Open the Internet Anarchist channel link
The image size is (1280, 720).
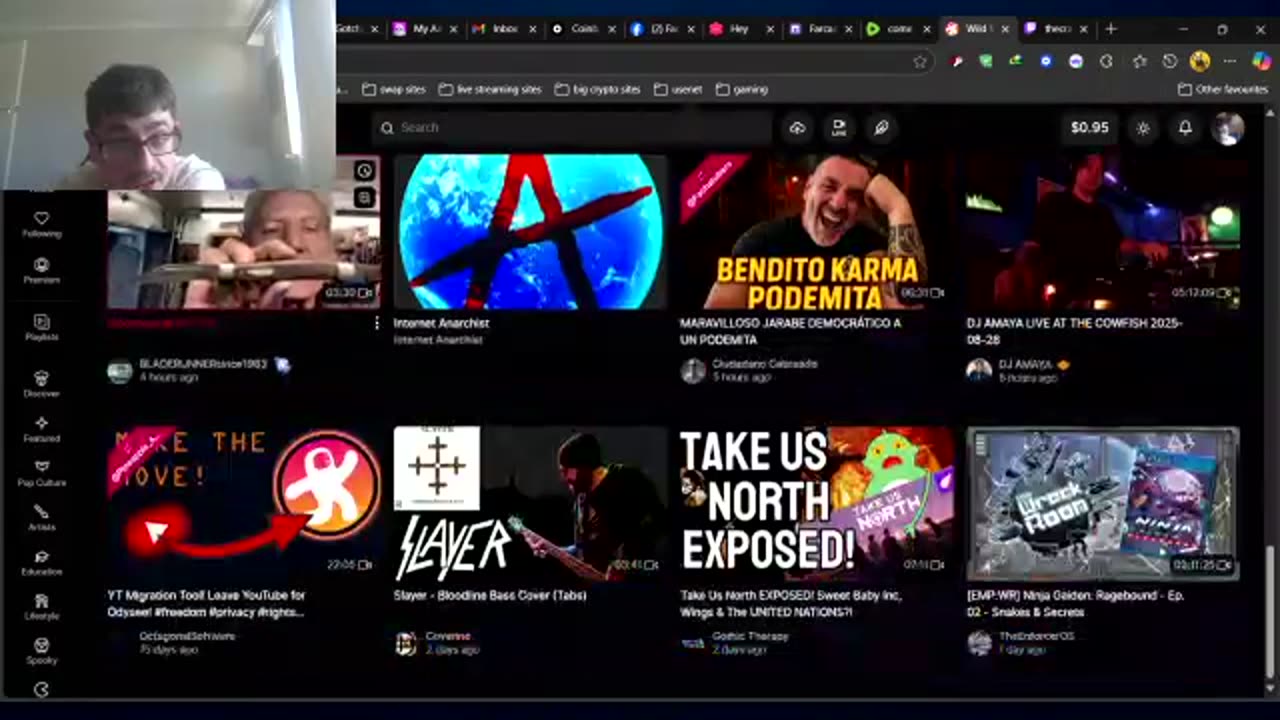pyautogui.click(x=438, y=340)
